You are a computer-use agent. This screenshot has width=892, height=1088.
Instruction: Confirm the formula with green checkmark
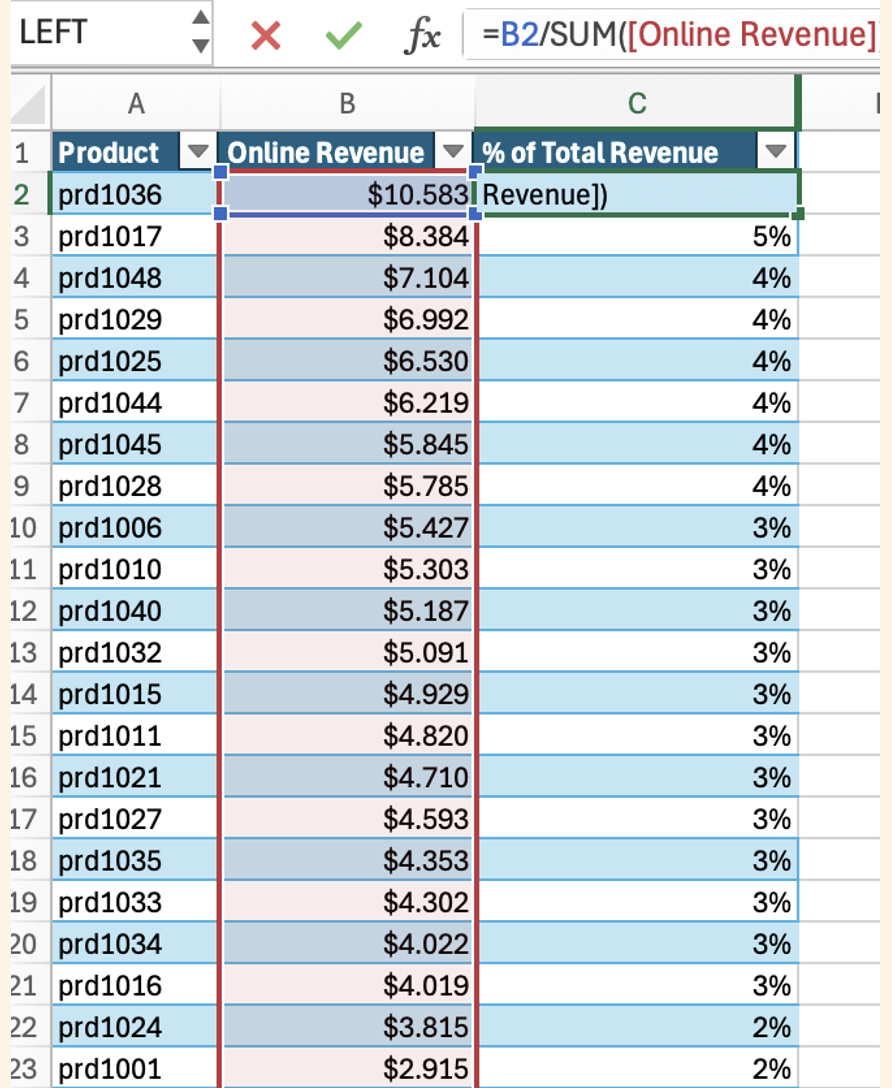[344, 35]
